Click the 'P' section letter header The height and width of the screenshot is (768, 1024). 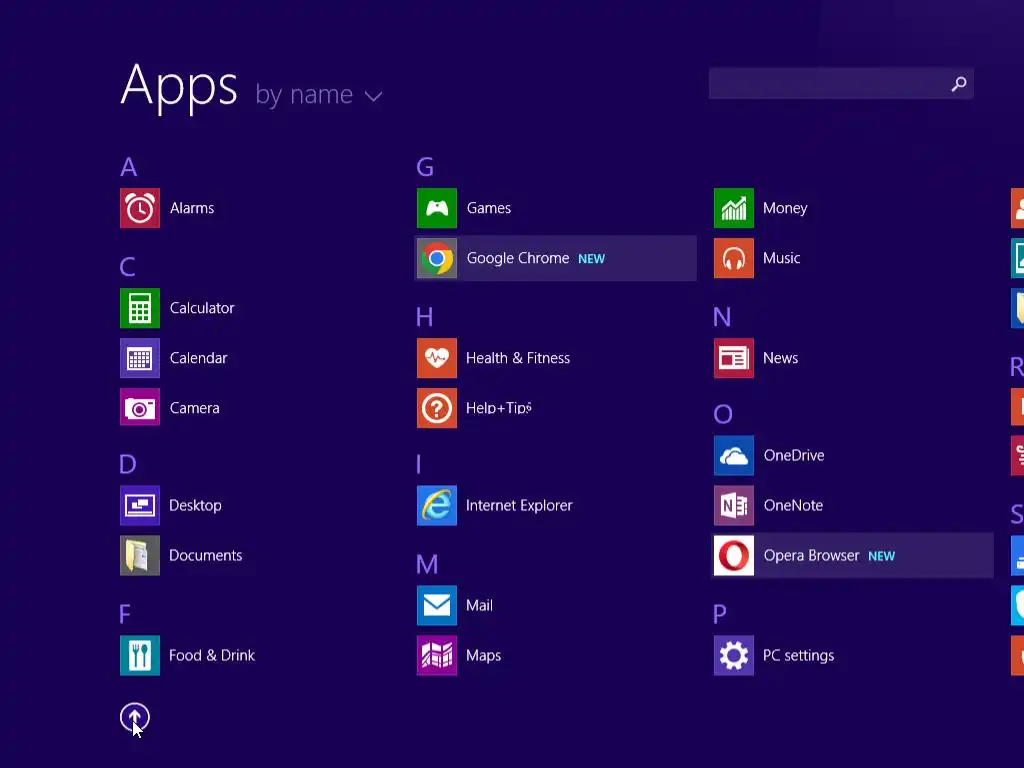[720, 614]
